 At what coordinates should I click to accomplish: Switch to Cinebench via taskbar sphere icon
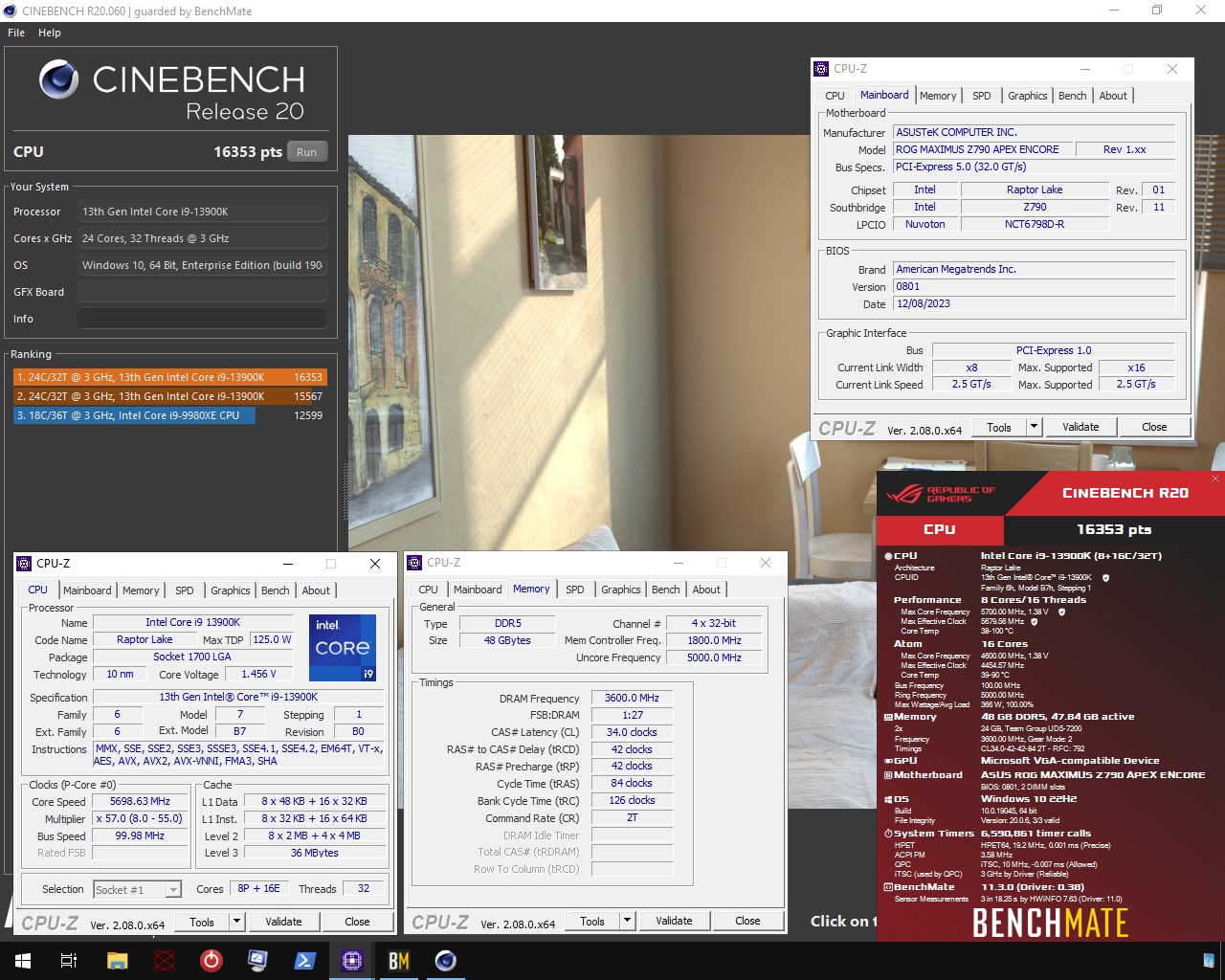coord(446,960)
